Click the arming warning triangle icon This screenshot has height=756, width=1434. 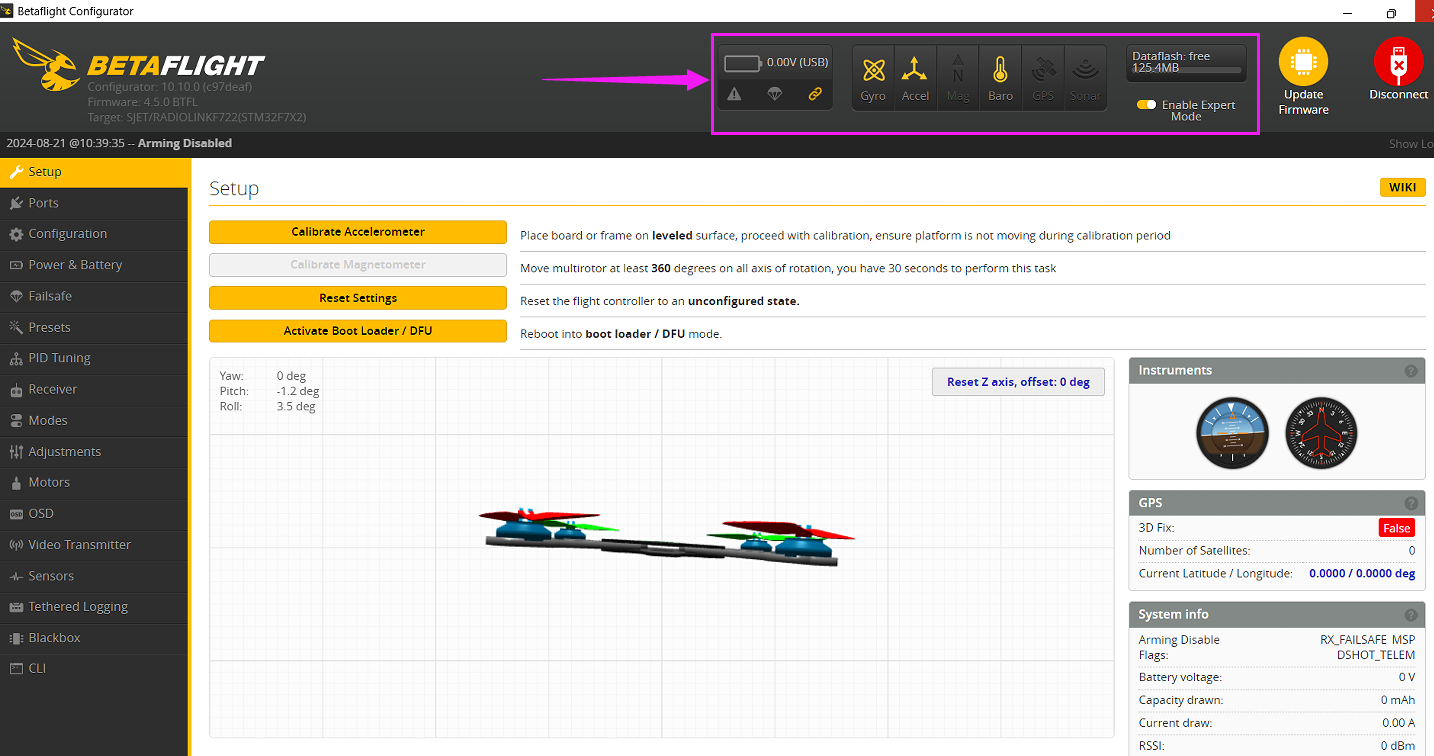tap(734, 94)
